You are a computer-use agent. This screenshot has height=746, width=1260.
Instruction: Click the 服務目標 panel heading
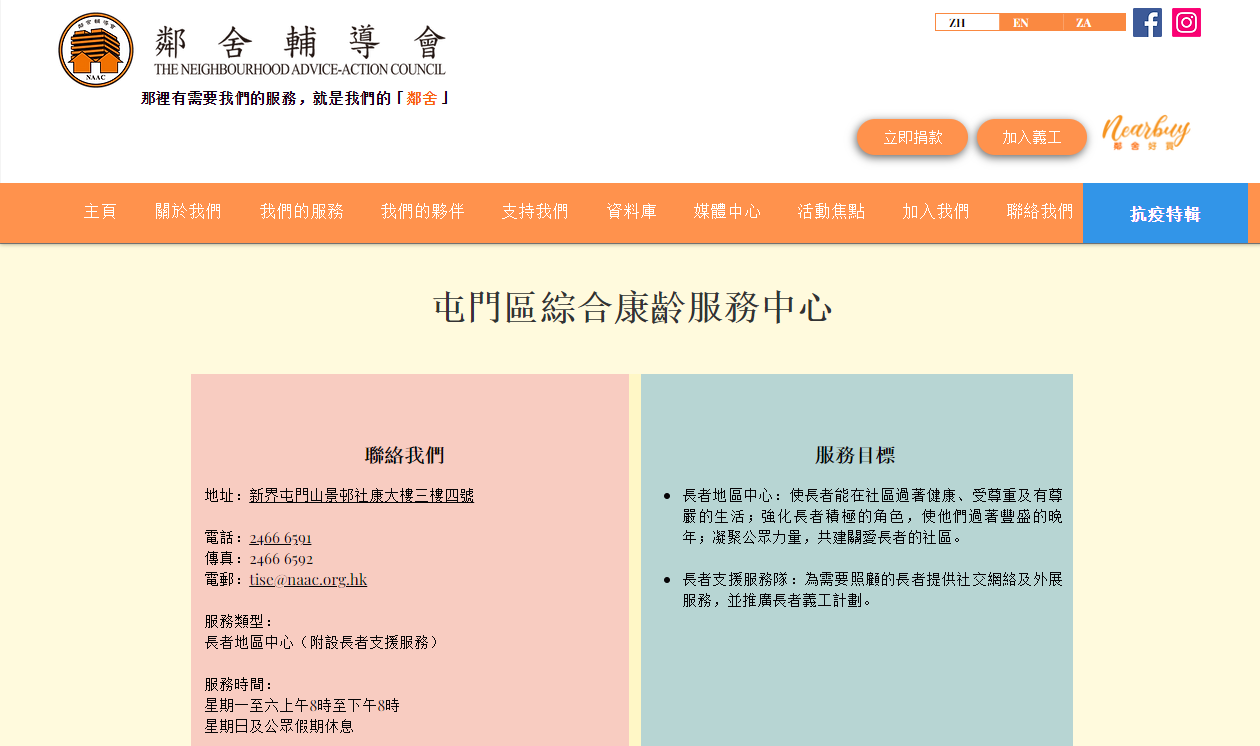coord(855,455)
